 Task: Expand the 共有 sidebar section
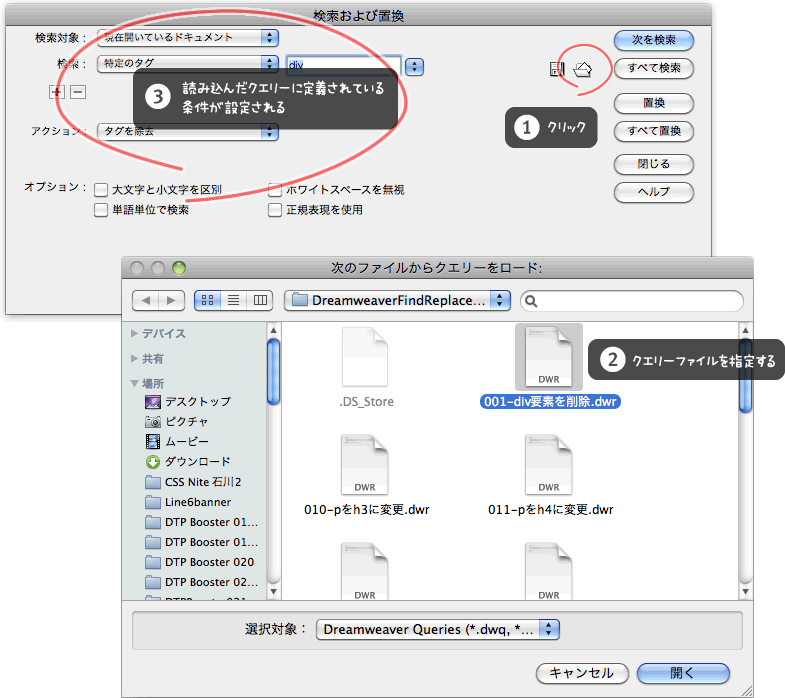[x=134, y=359]
